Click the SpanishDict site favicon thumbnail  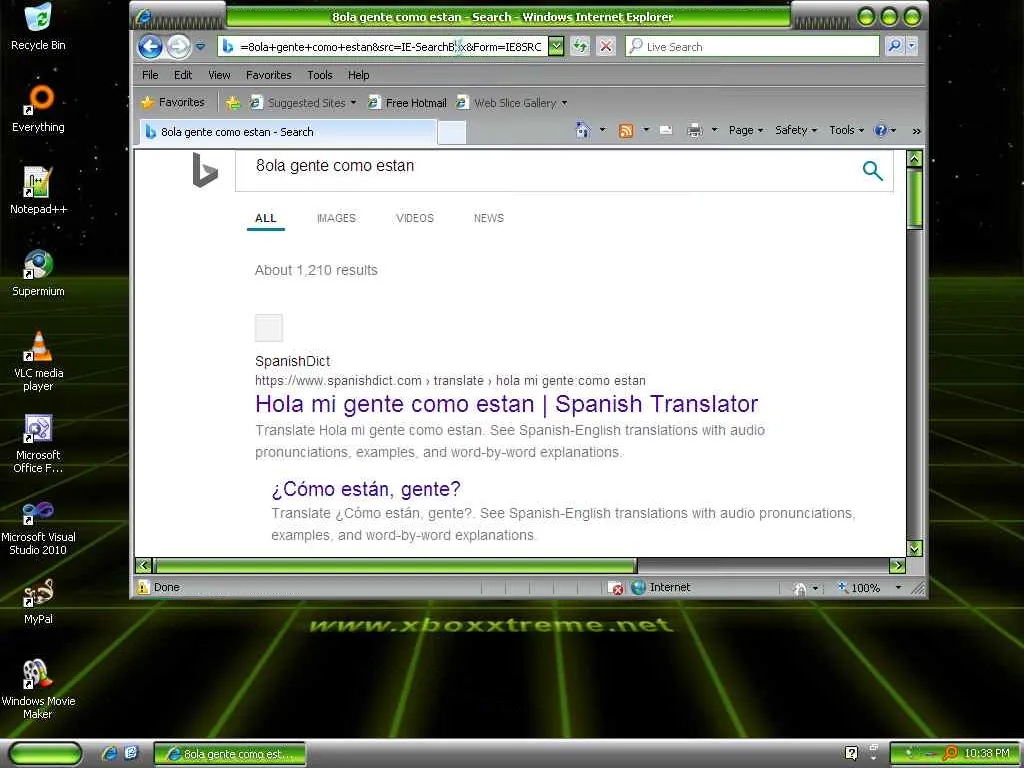click(x=268, y=328)
